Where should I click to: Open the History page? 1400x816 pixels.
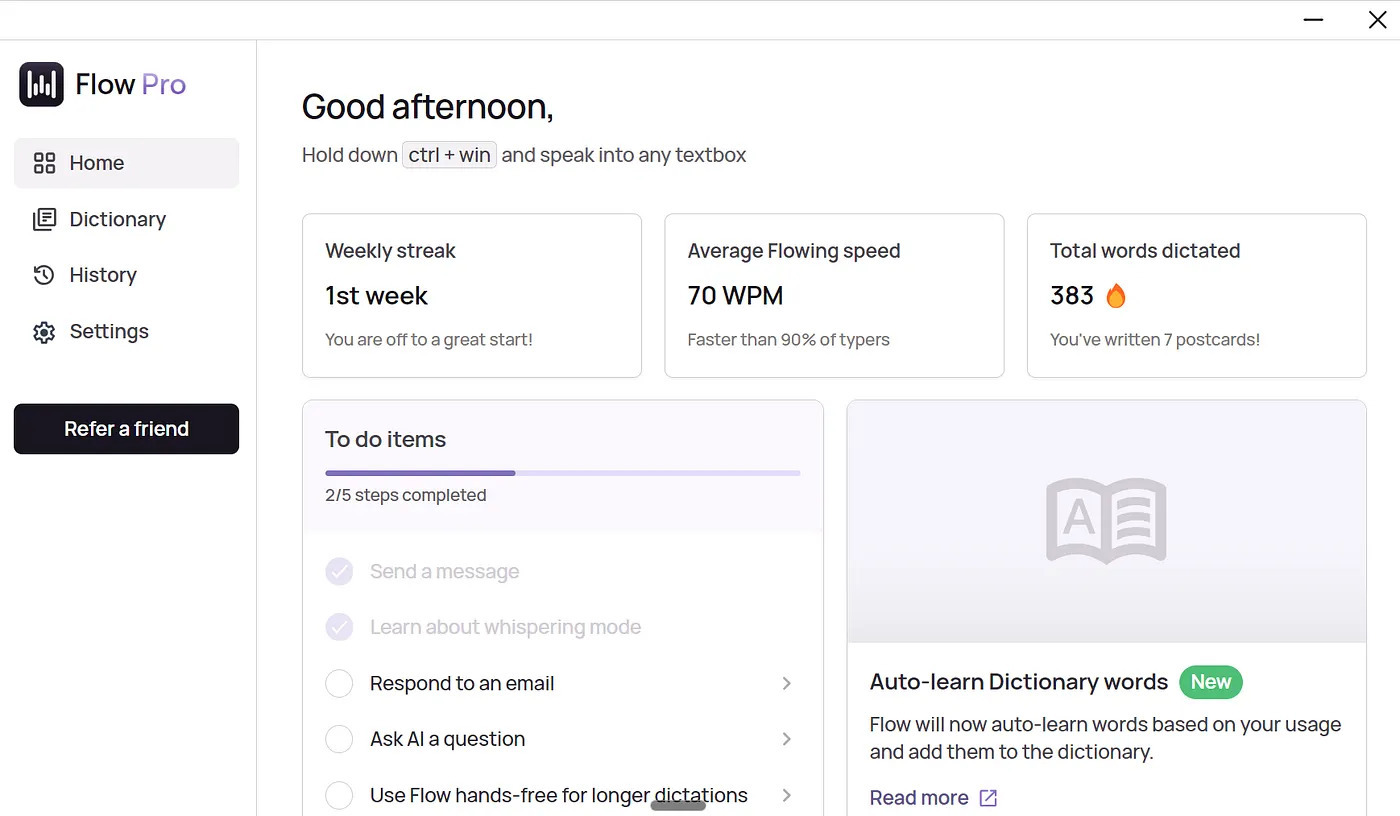pyautogui.click(x=126, y=275)
